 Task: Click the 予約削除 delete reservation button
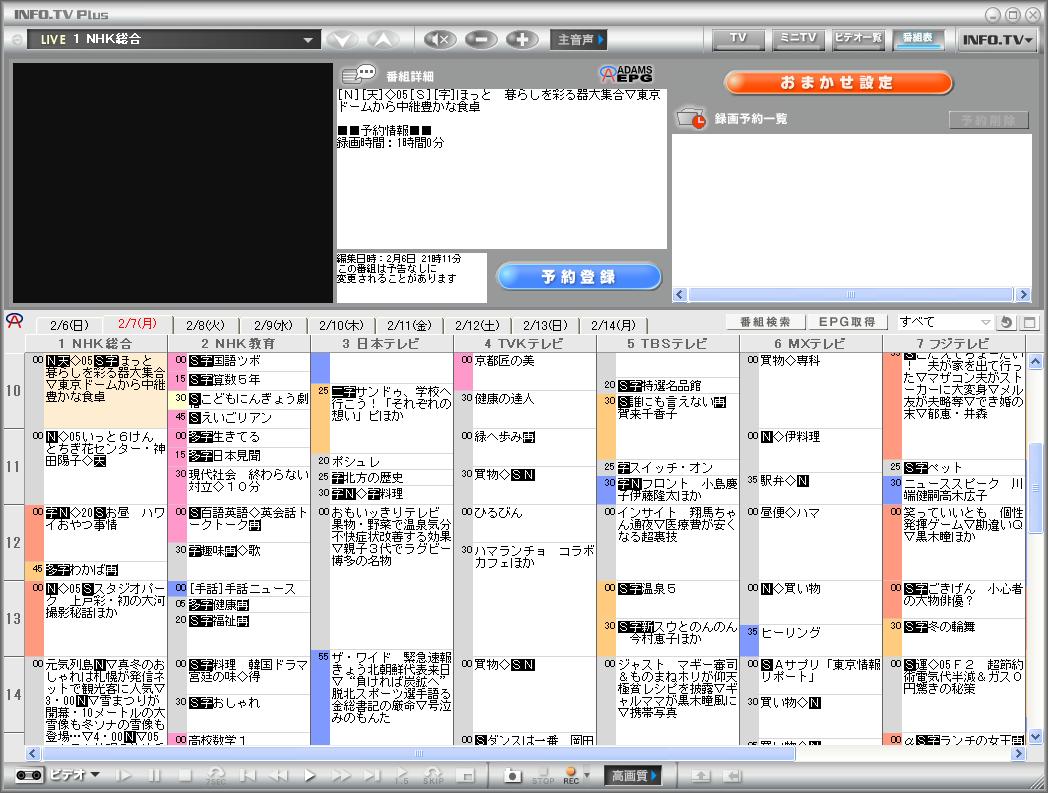[989, 120]
